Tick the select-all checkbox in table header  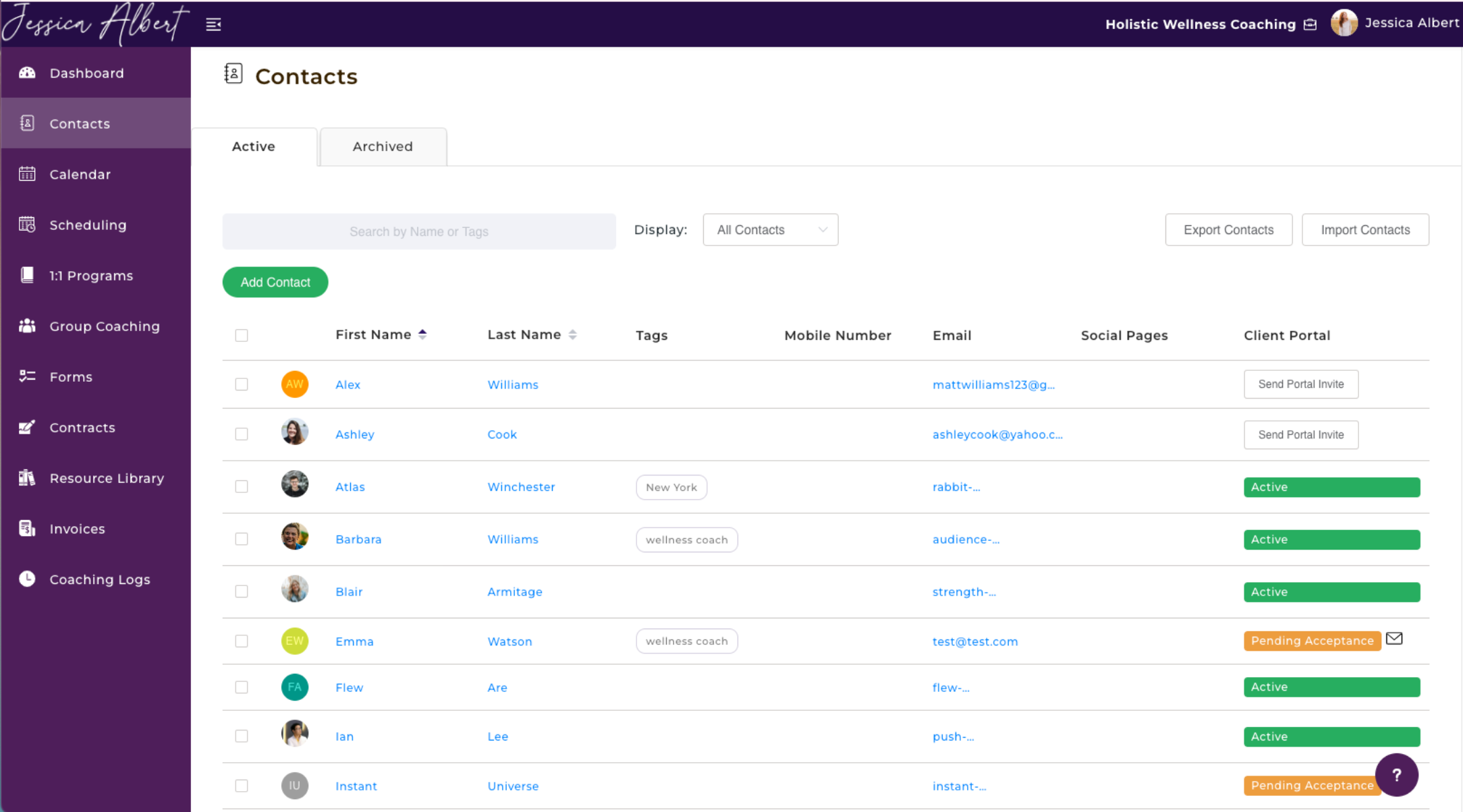[242, 335]
